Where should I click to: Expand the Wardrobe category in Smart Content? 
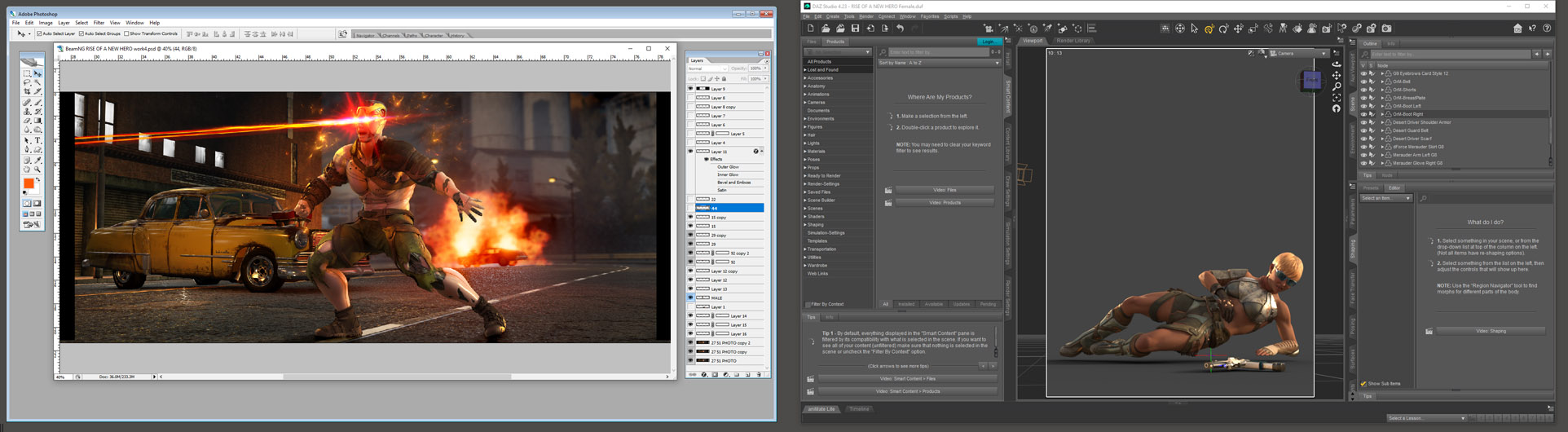point(805,266)
